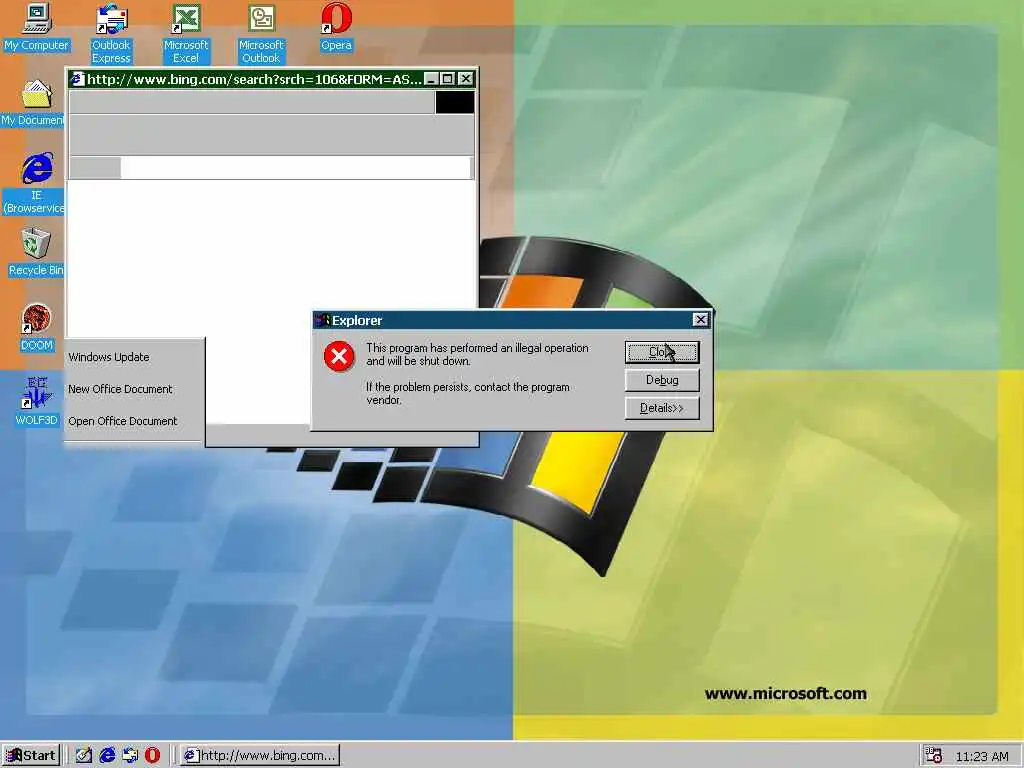Close the bing.com browser window

point(465,79)
